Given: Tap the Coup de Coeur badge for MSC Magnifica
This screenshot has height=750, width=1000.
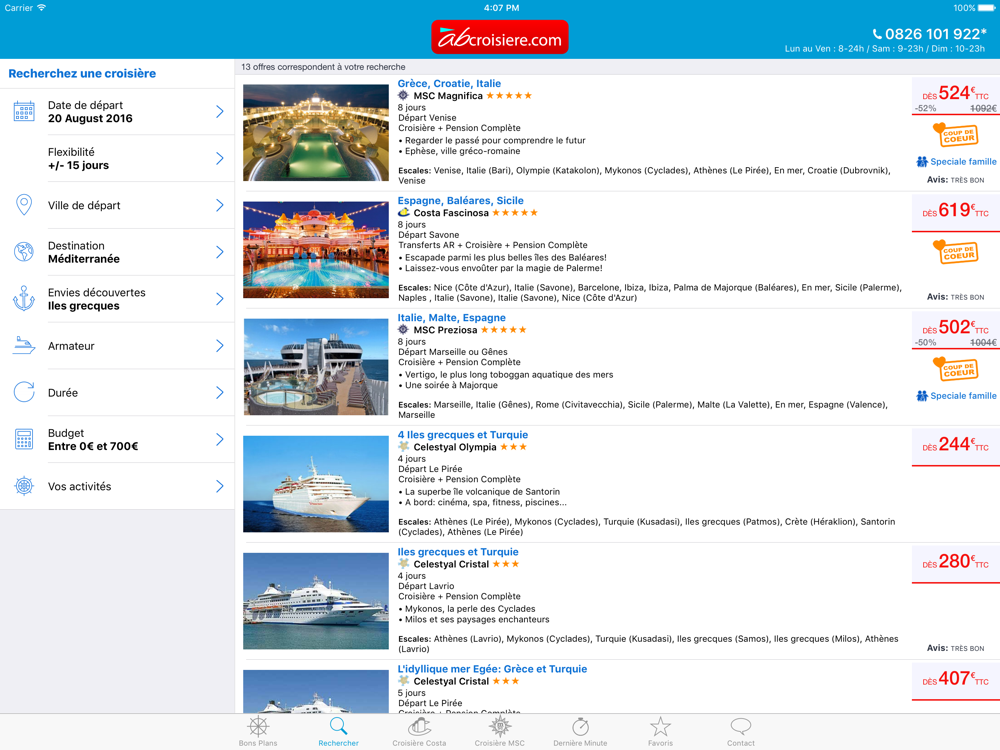Looking at the screenshot, I should coord(955,134).
